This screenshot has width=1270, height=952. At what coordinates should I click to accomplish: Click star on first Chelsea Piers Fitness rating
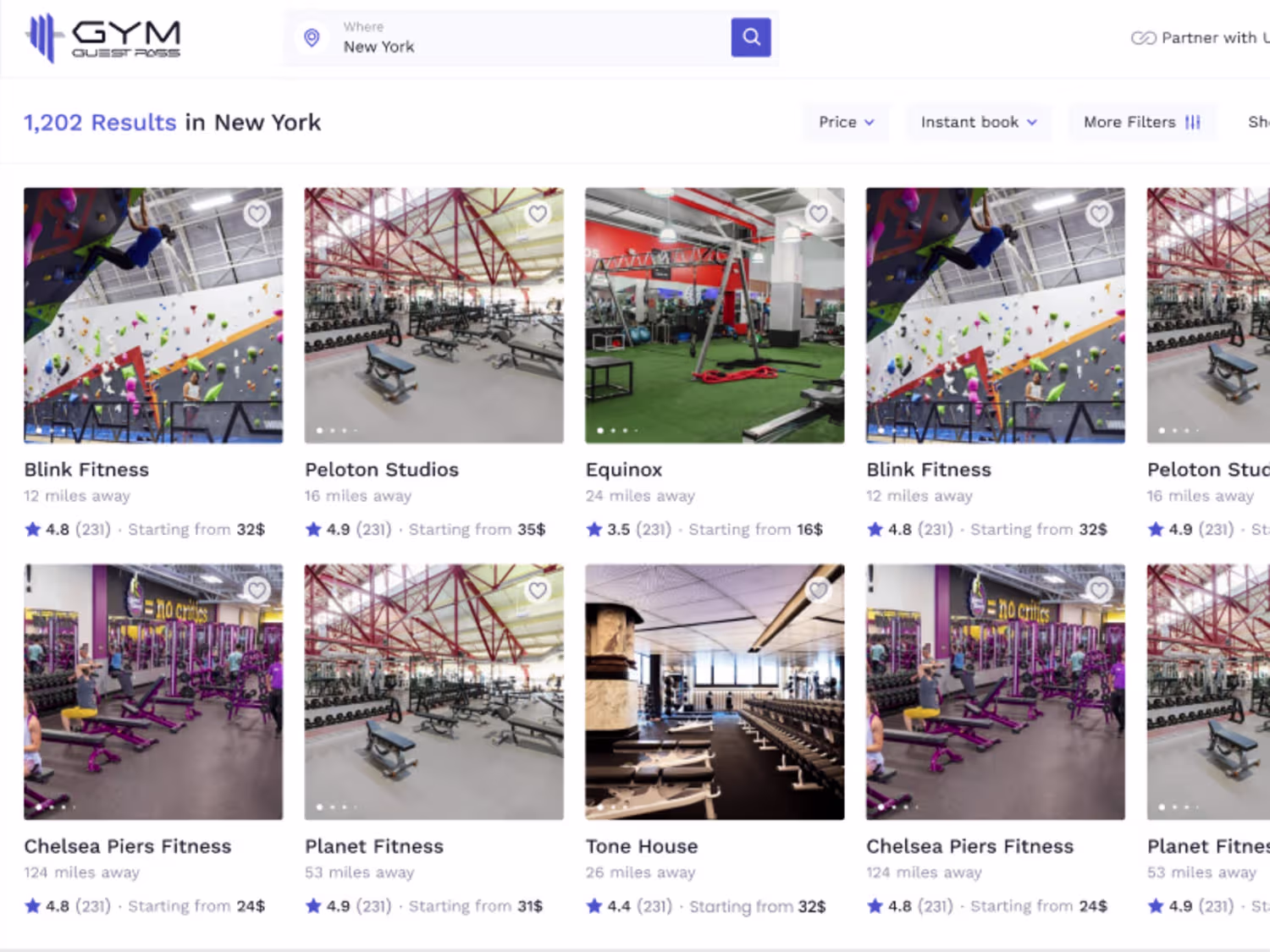pos(33,906)
